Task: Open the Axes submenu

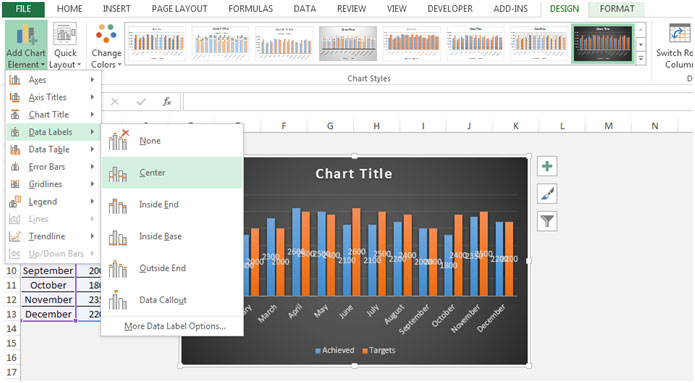Action: click(x=53, y=80)
